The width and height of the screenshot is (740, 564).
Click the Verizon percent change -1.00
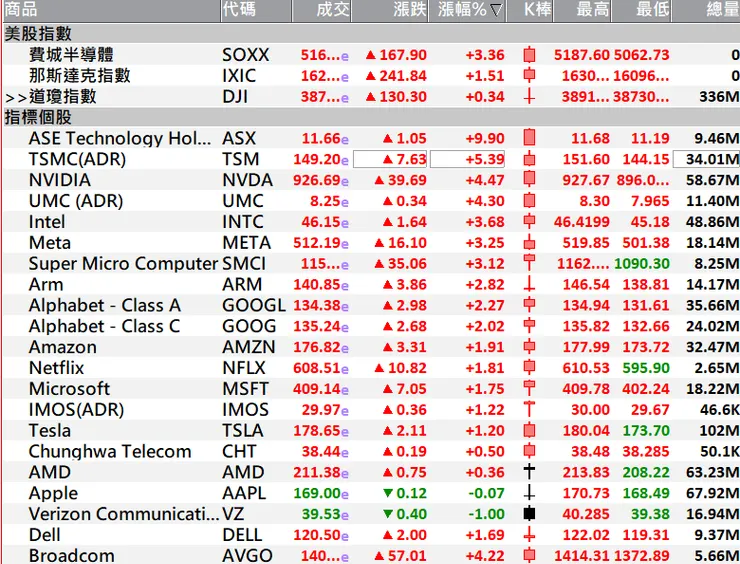pyautogui.click(x=486, y=513)
